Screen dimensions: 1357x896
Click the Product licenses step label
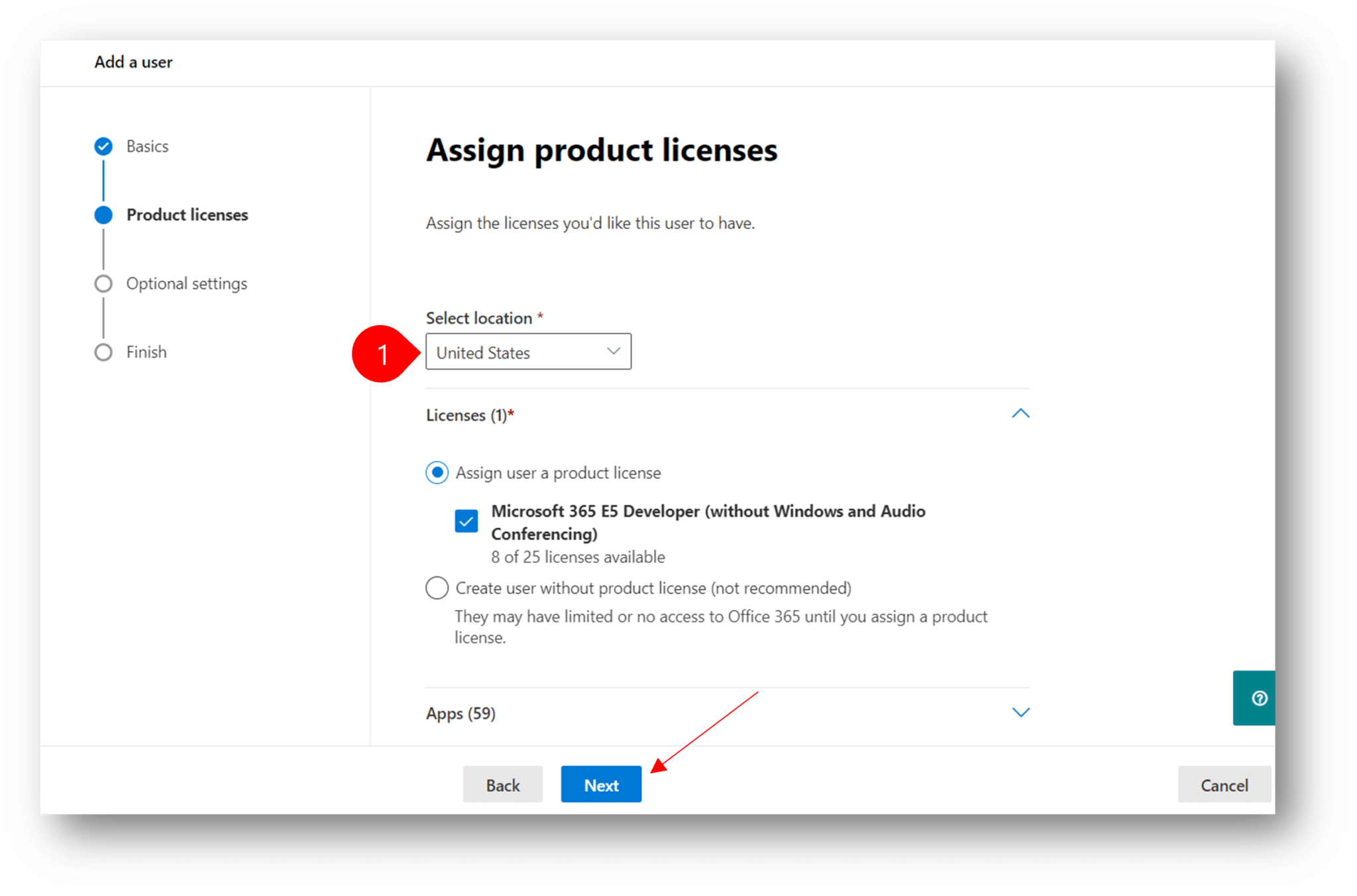tap(187, 215)
